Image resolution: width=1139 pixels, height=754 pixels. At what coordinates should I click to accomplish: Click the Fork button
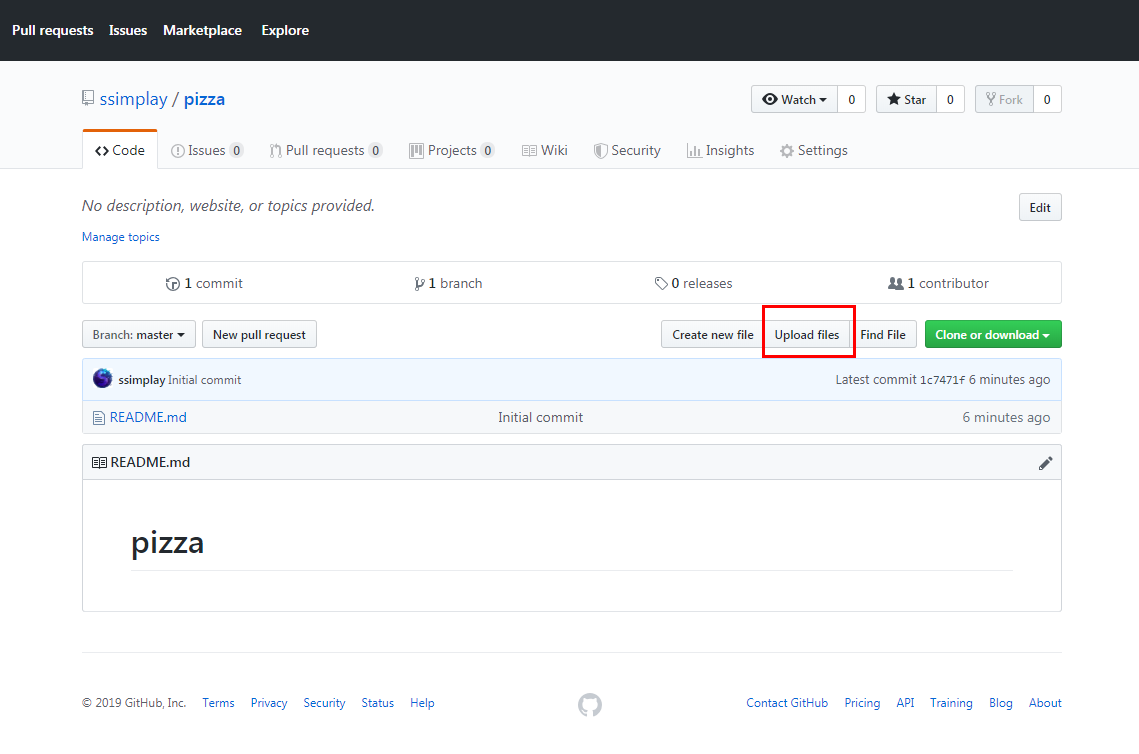point(1004,100)
